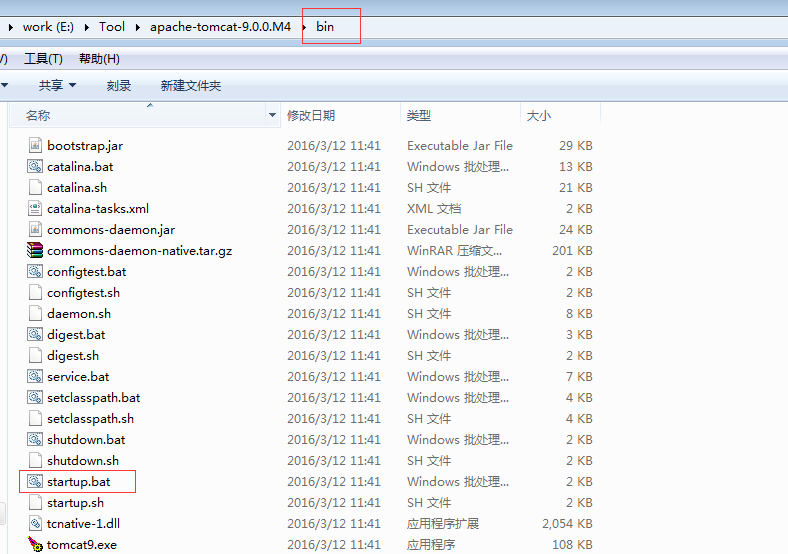Select the file named tomcat9.exe

coord(81,544)
